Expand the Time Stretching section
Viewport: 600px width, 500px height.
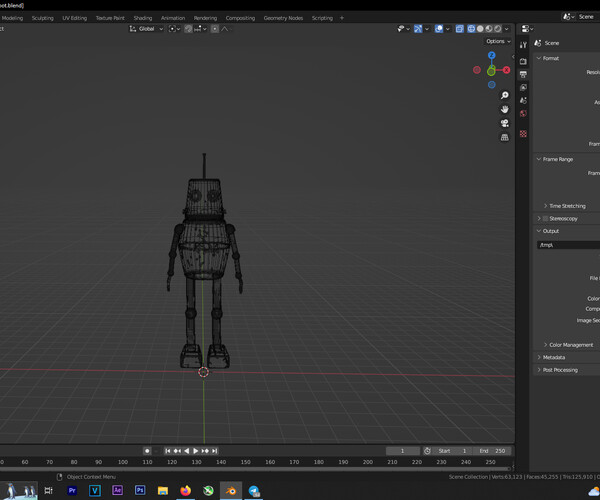(567, 206)
